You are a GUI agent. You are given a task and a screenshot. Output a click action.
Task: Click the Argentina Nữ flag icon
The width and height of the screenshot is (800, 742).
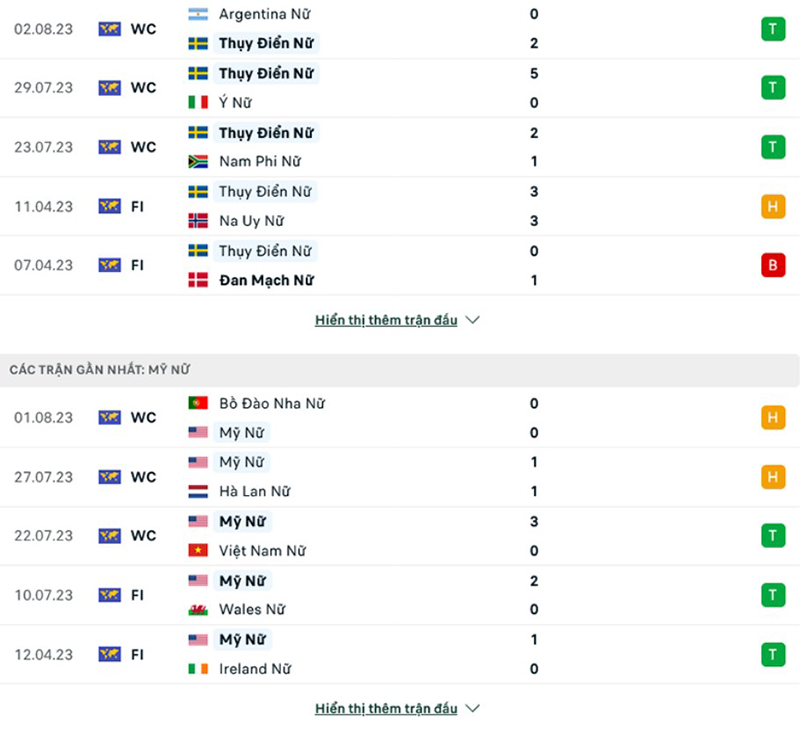click(x=198, y=15)
